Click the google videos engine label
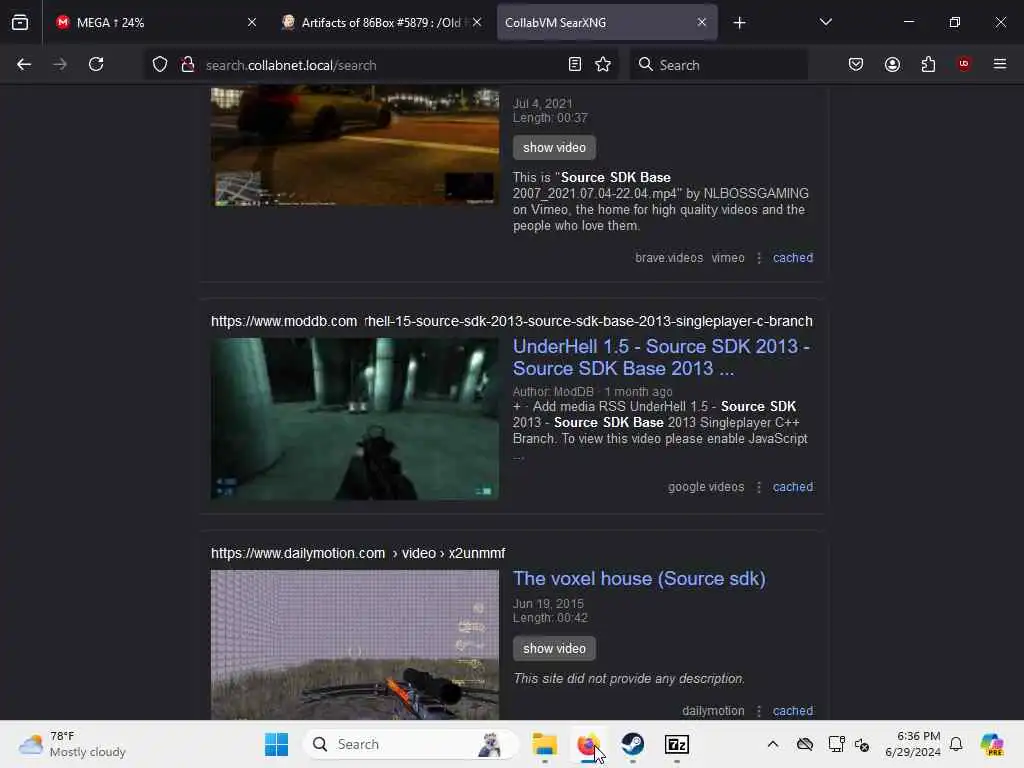The width and height of the screenshot is (1024, 768). click(x=706, y=487)
